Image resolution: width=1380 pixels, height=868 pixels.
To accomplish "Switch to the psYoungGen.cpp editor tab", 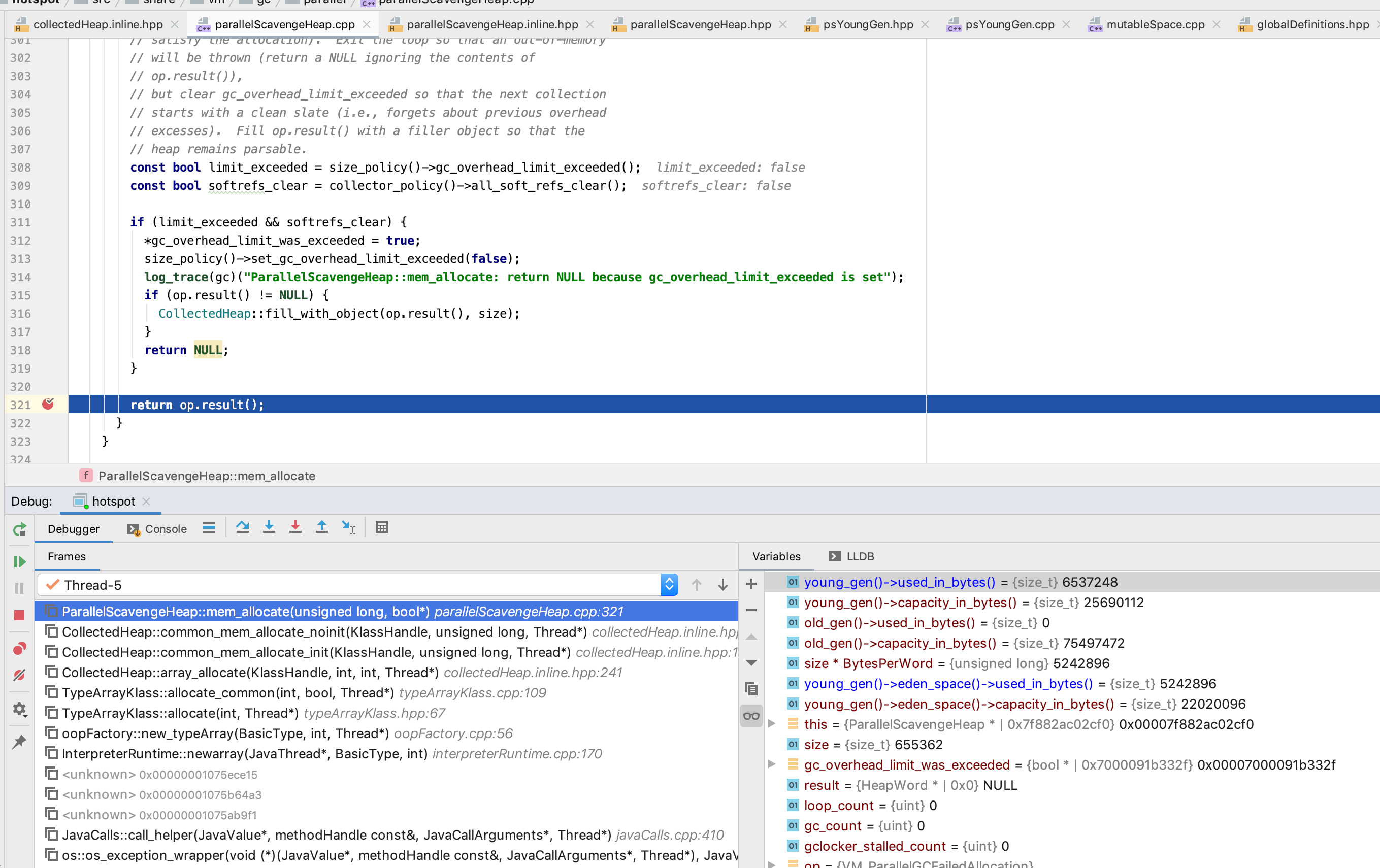I will [1009, 25].
